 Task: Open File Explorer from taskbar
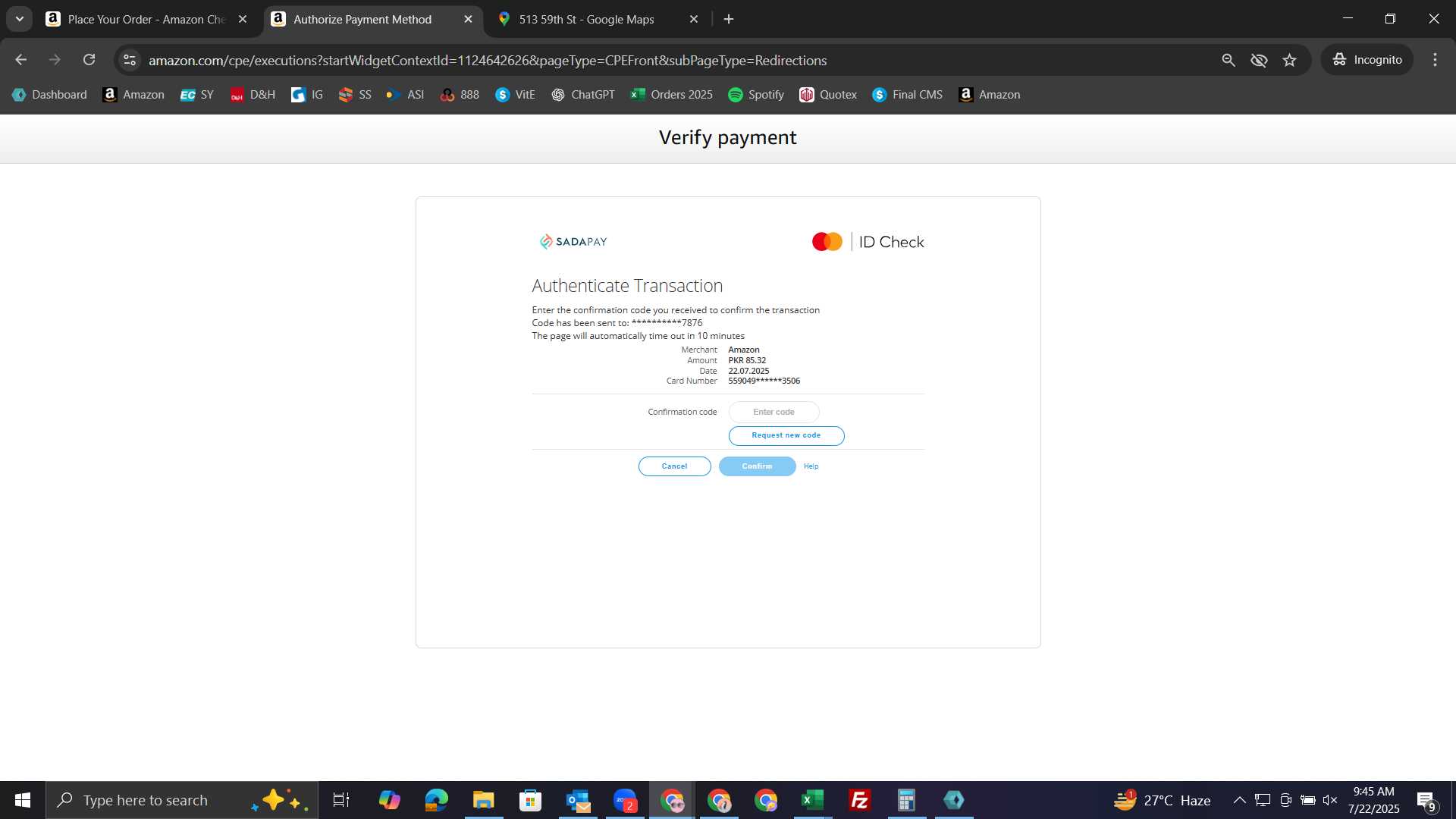pyautogui.click(x=484, y=800)
